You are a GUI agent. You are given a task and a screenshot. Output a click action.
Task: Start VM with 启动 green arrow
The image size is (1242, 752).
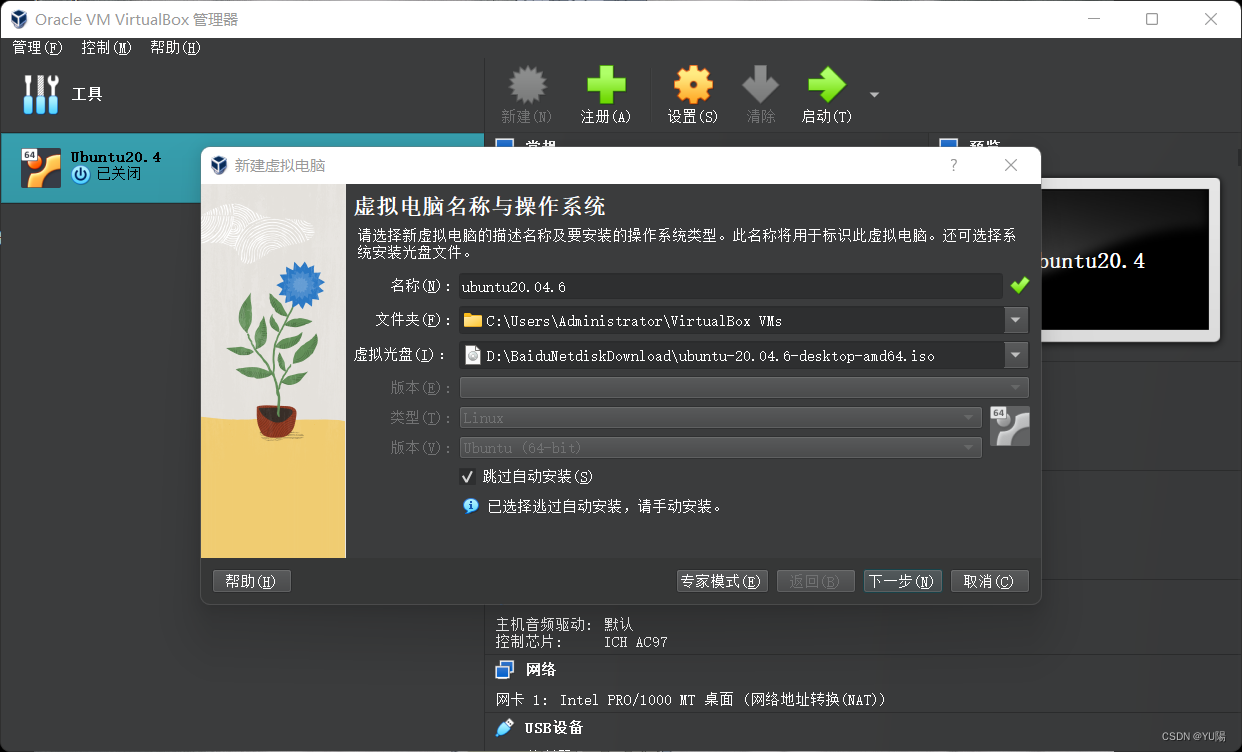827,86
